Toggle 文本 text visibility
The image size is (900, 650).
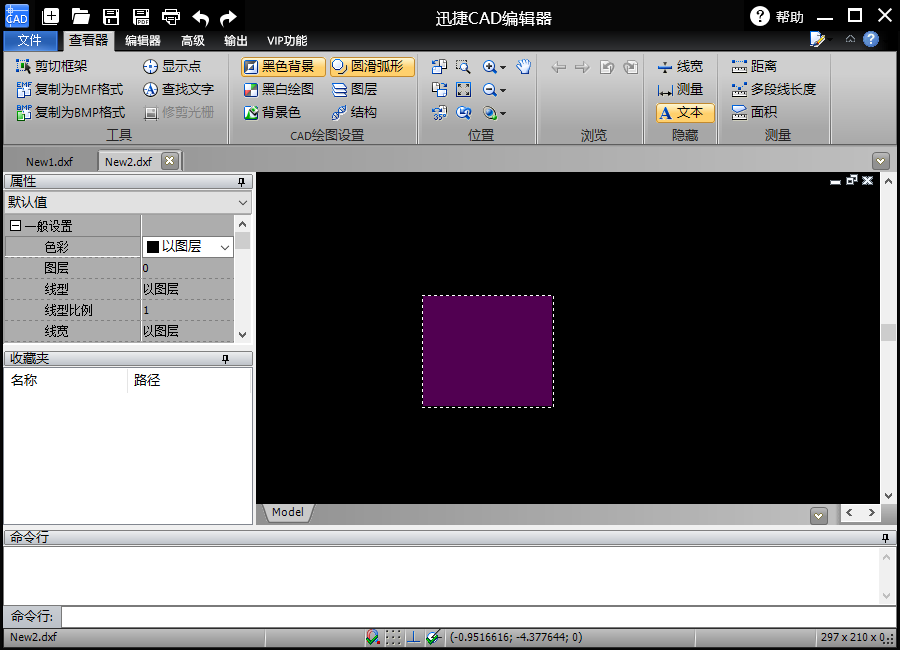685,113
